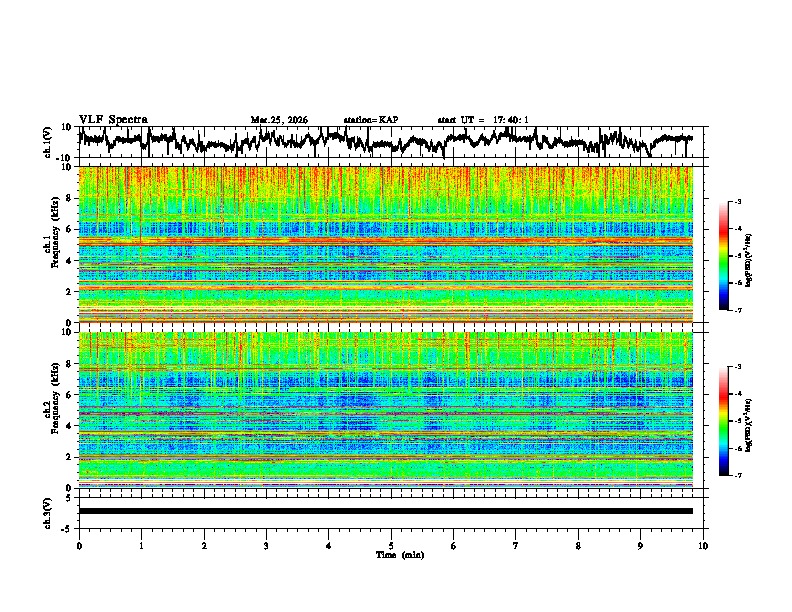Screen dimensions: 792x612
Task: Click the "Time (min)" axis label
Action: (400, 555)
